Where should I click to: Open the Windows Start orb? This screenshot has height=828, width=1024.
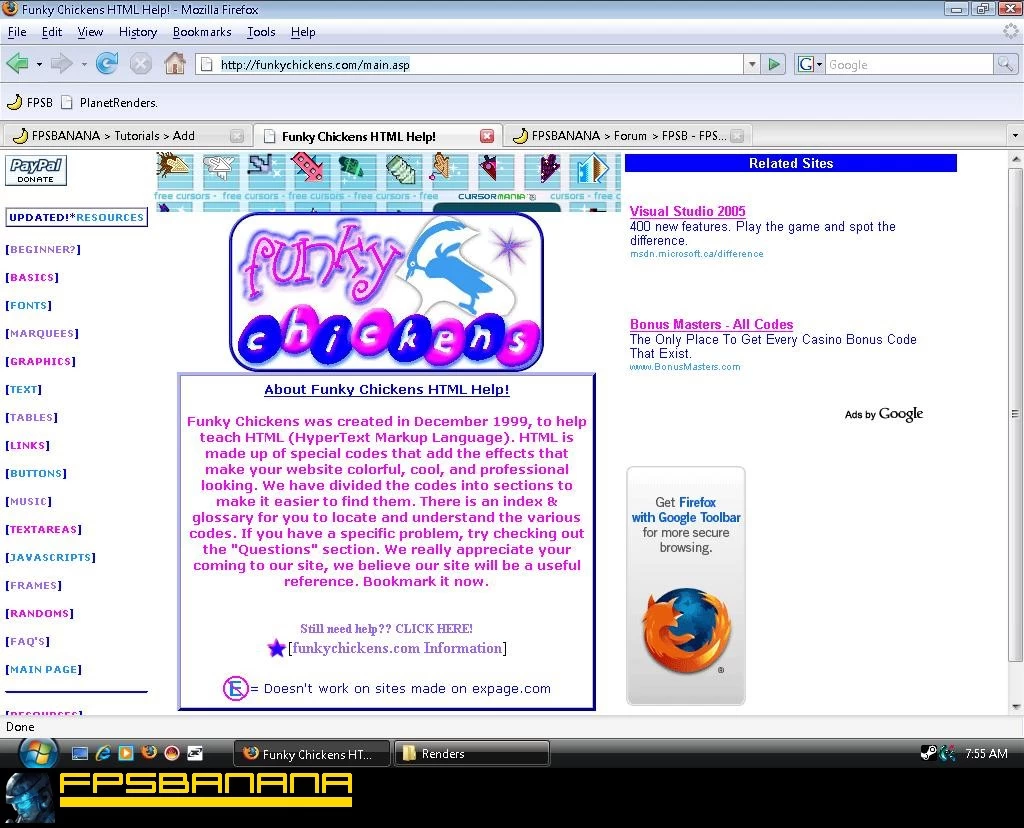coord(38,753)
